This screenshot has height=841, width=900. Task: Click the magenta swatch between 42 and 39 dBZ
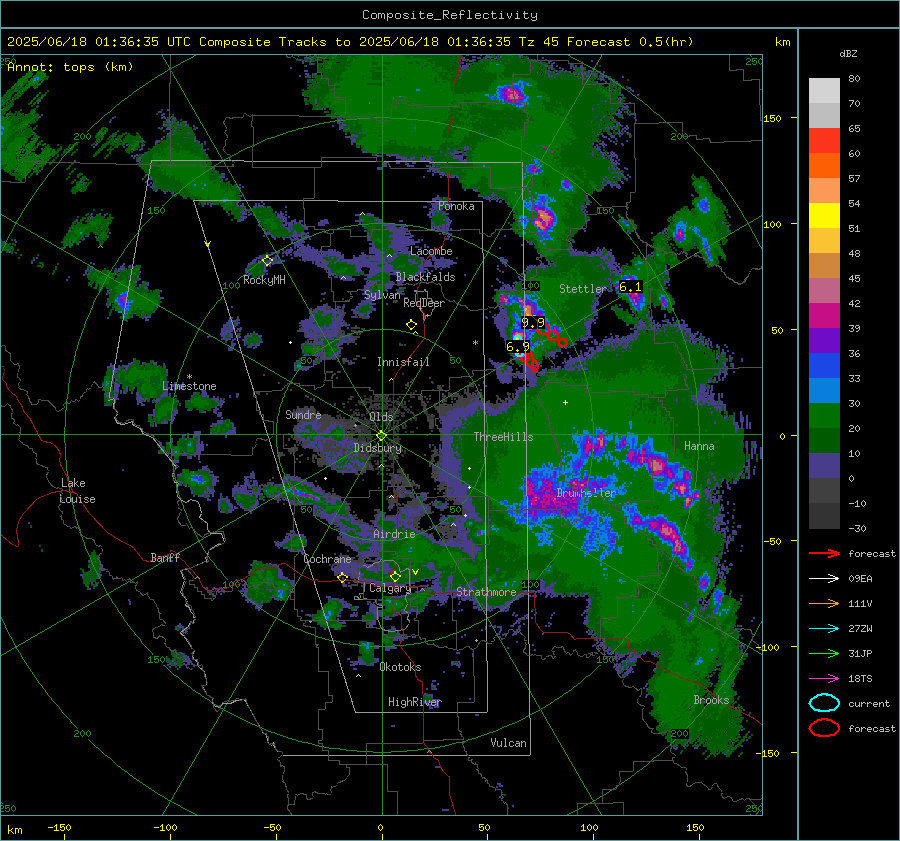[824, 316]
